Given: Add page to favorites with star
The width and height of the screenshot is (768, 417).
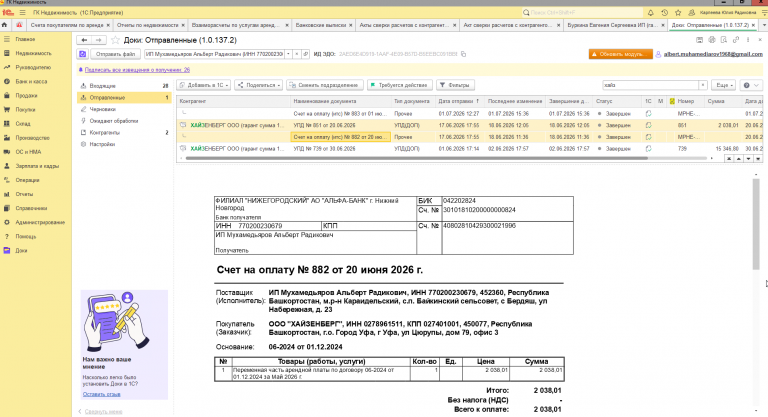Looking at the screenshot, I should [115, 40].
